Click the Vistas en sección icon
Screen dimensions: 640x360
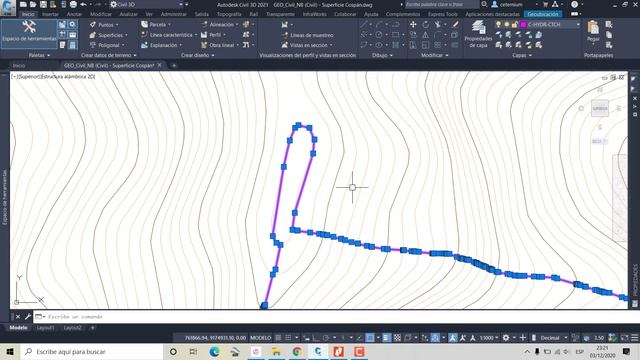pos(285,45)
